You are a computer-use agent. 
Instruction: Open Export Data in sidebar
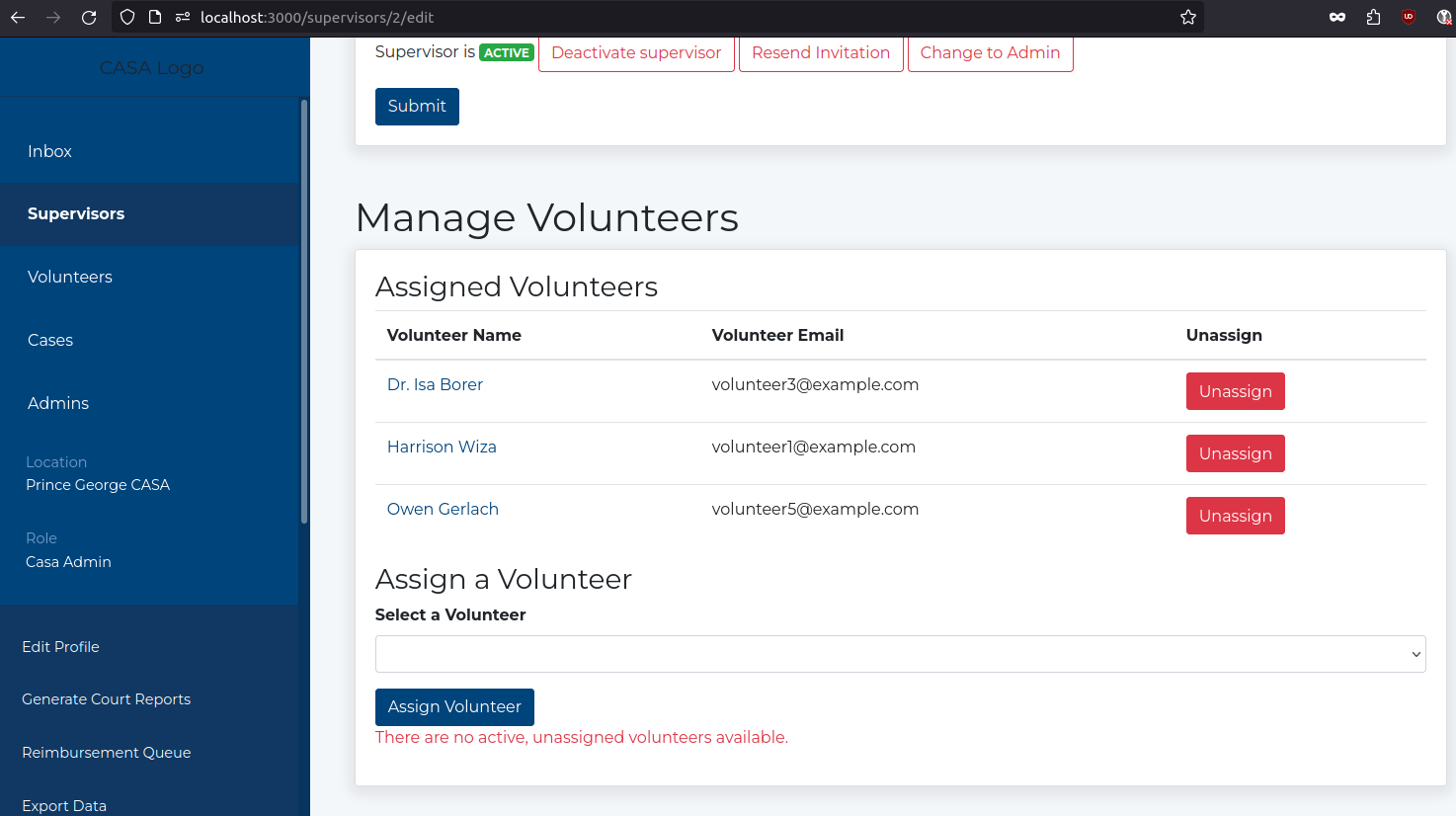[64, 806]
